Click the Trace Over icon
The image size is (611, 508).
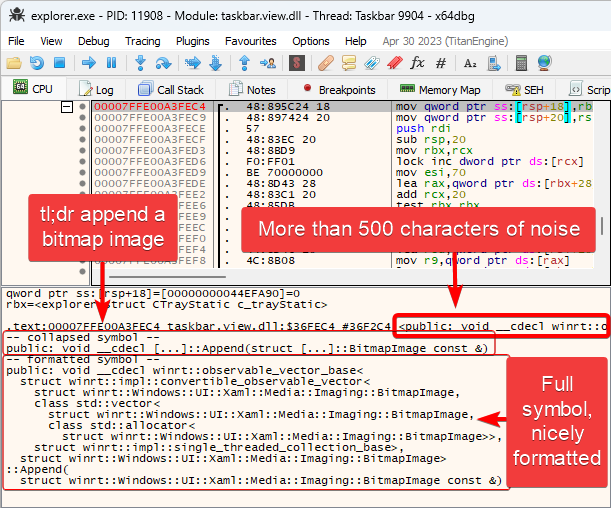coord(215,63)
